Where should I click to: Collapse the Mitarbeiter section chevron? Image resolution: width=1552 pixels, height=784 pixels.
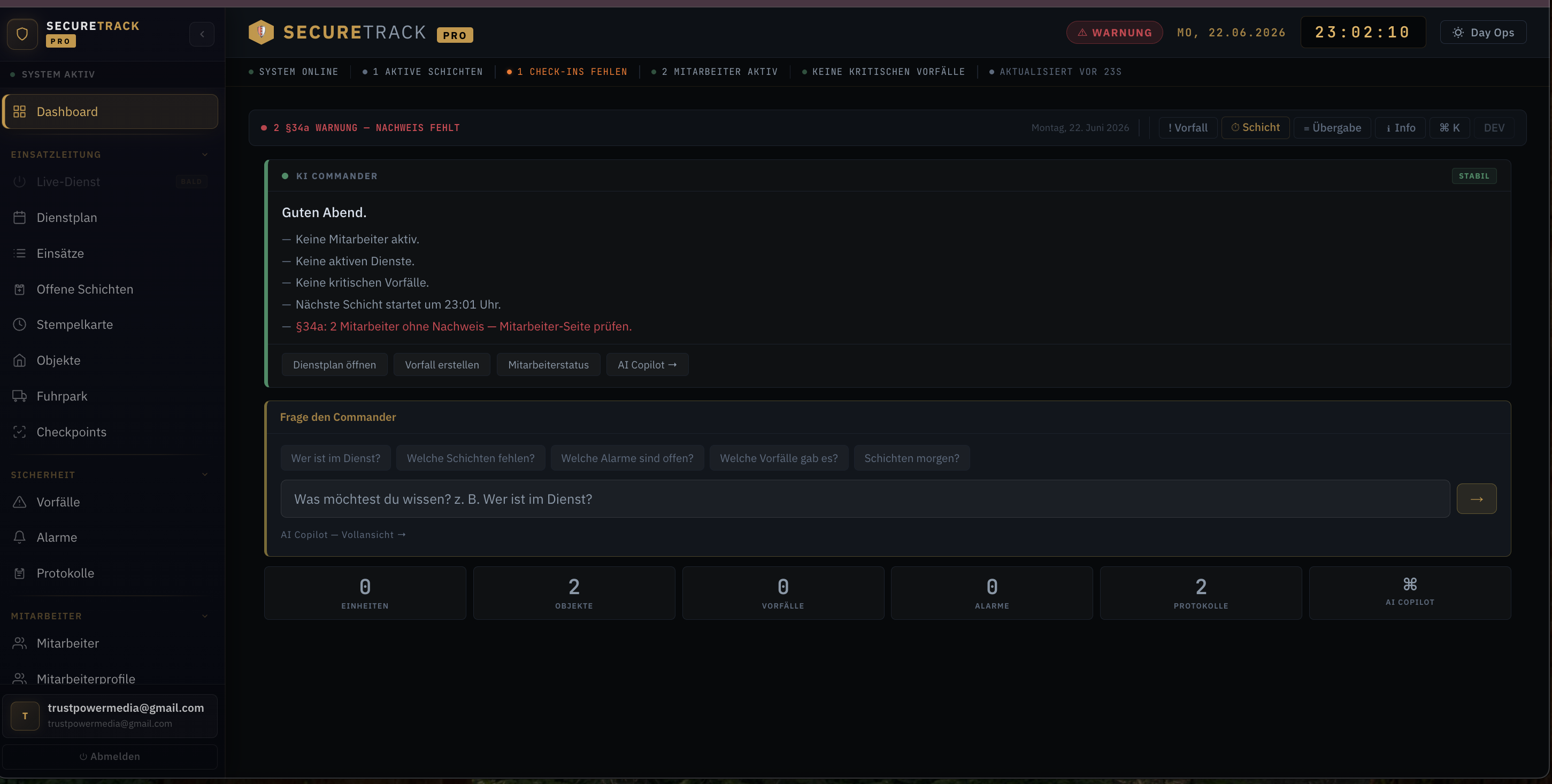pyautogui.click(x=205, y=616)
